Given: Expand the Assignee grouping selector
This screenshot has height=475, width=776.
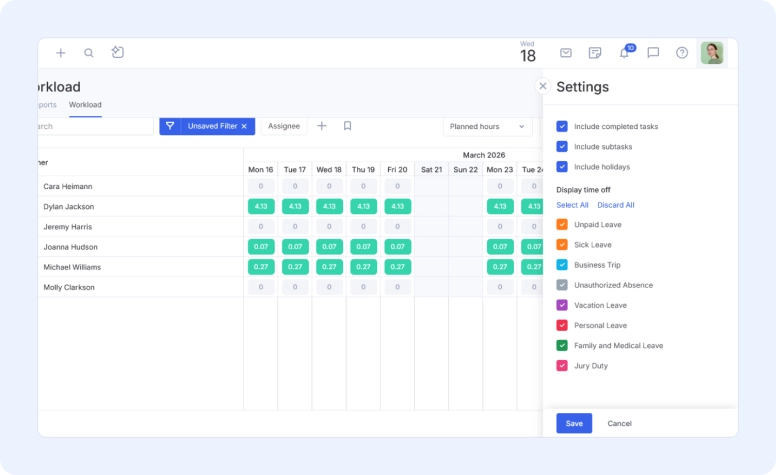Looking at the screenshot, I should click(284, 126).
